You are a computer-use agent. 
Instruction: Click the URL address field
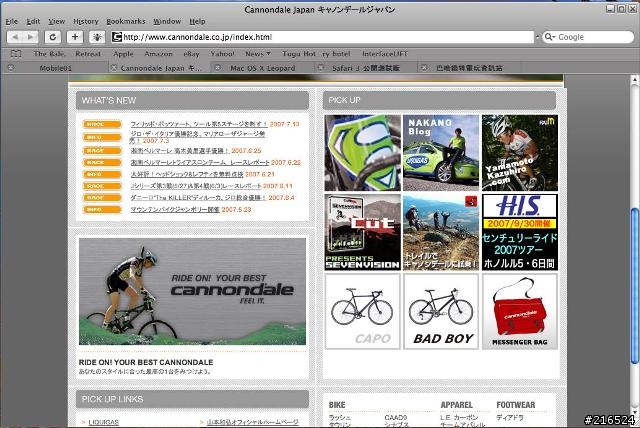click(322, 37)
